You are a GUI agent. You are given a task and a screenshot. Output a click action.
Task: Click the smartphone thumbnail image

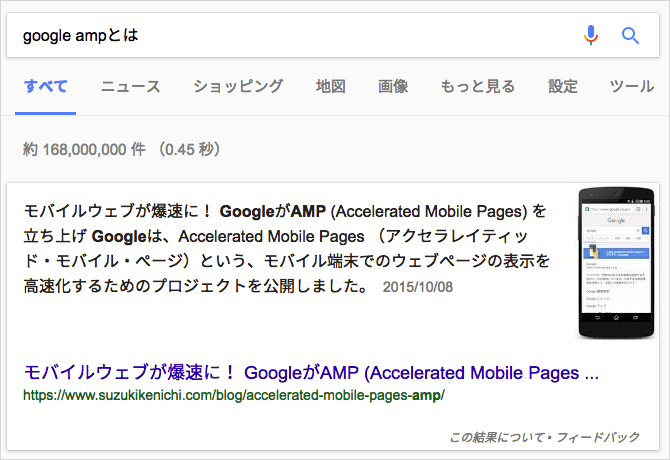point(616,263)
